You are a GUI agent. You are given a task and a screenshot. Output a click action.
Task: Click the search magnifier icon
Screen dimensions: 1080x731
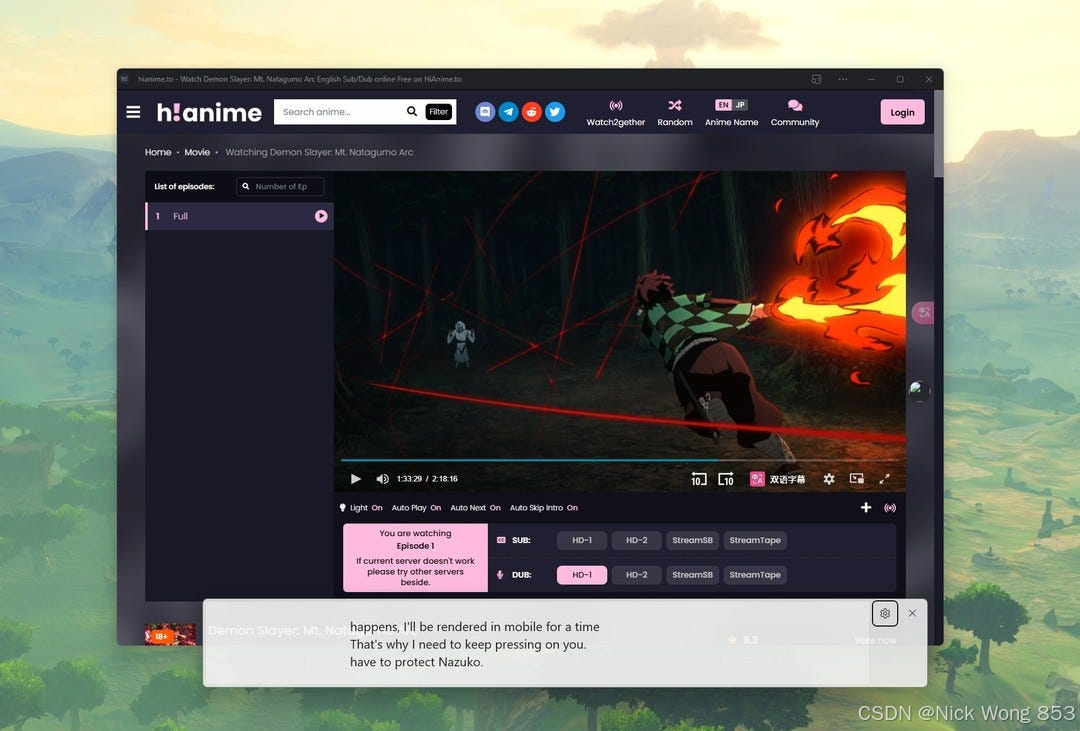point(412,112)
